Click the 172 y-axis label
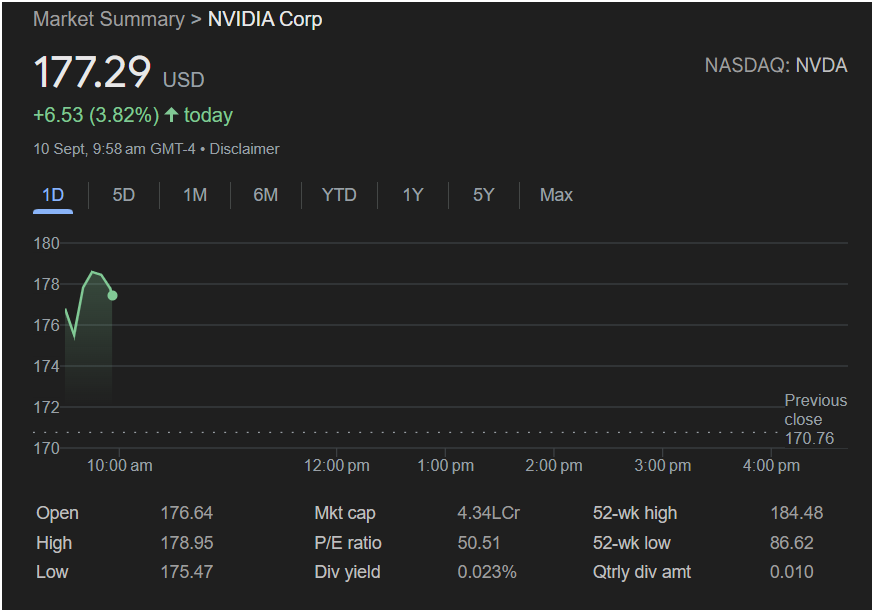Viewport: 874px width, 612px height. click(x=46, y=407)
